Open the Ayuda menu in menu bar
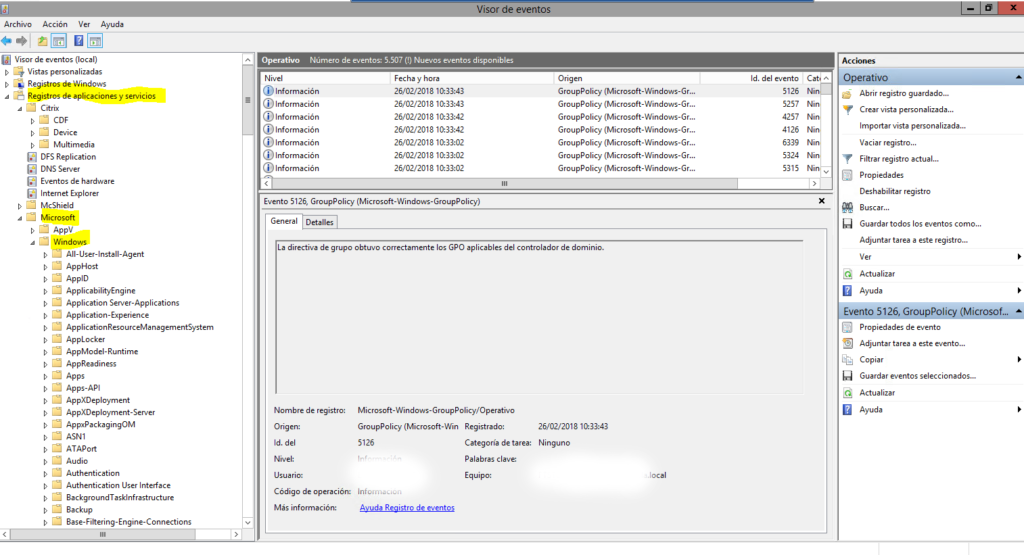 pyautogui.click(x=112, y=24)
